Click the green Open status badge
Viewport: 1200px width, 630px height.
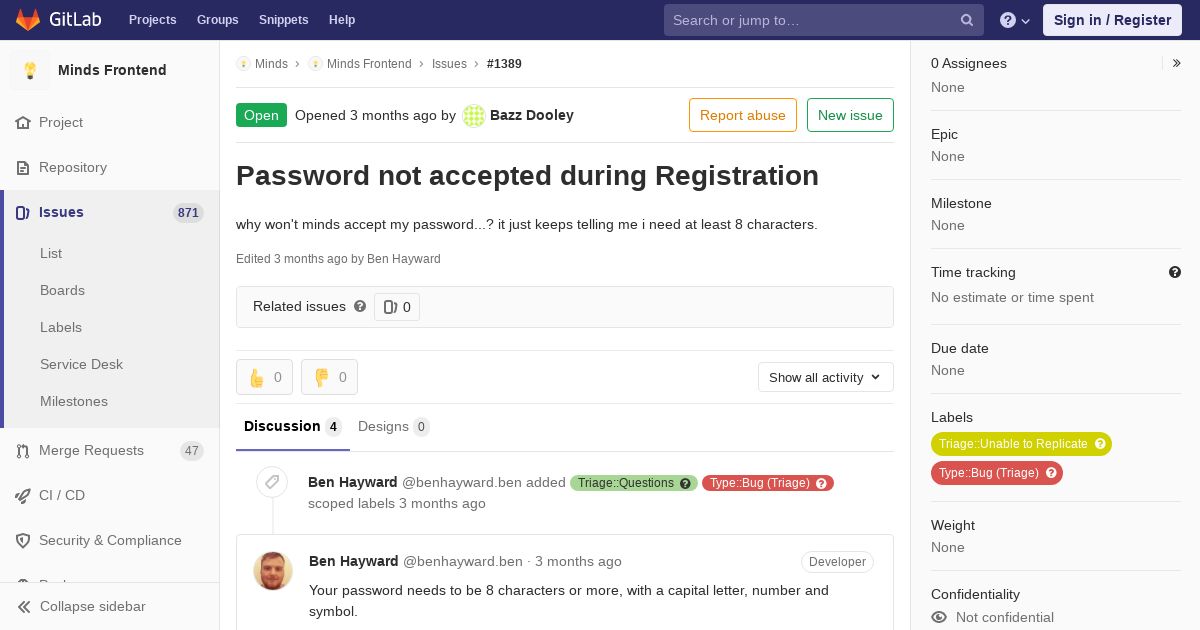click(x=261, y=115)
